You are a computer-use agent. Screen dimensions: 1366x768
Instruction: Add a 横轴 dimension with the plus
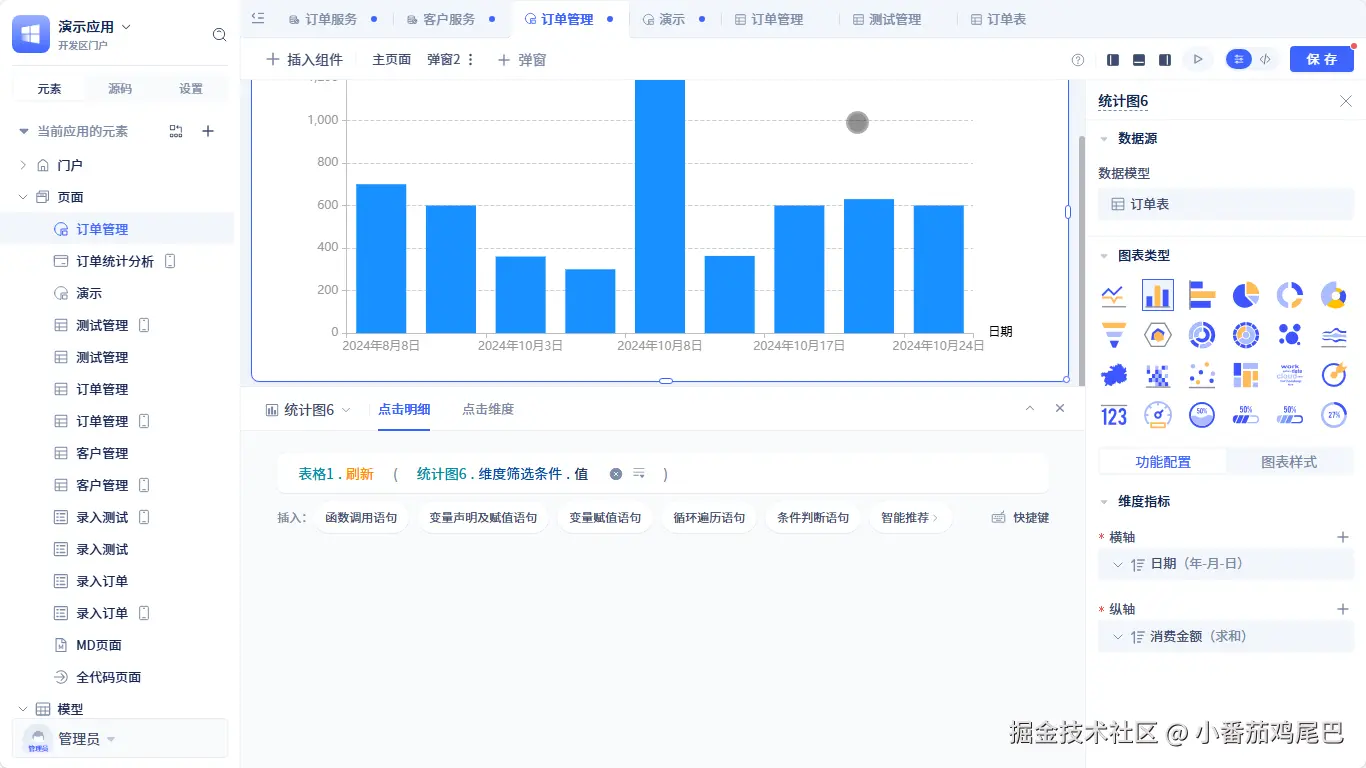[x=1343, y=537]
